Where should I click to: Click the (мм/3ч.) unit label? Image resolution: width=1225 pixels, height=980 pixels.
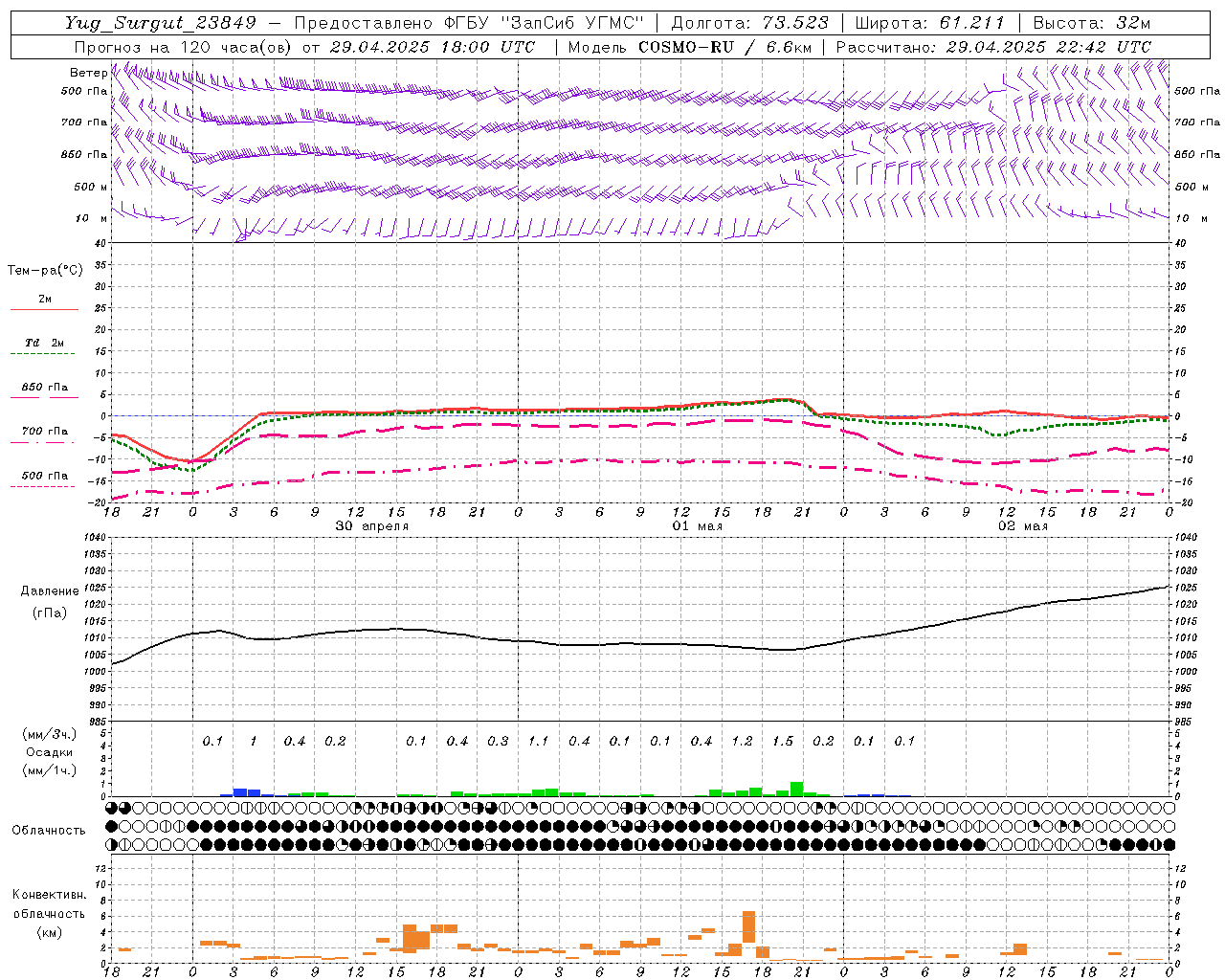pos(50,734)
